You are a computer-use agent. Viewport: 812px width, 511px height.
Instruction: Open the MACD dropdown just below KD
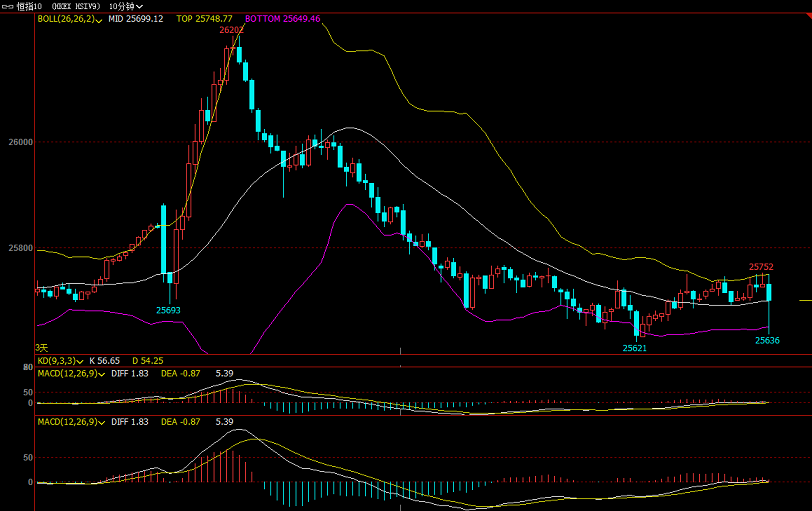click(x=101, y=373)
